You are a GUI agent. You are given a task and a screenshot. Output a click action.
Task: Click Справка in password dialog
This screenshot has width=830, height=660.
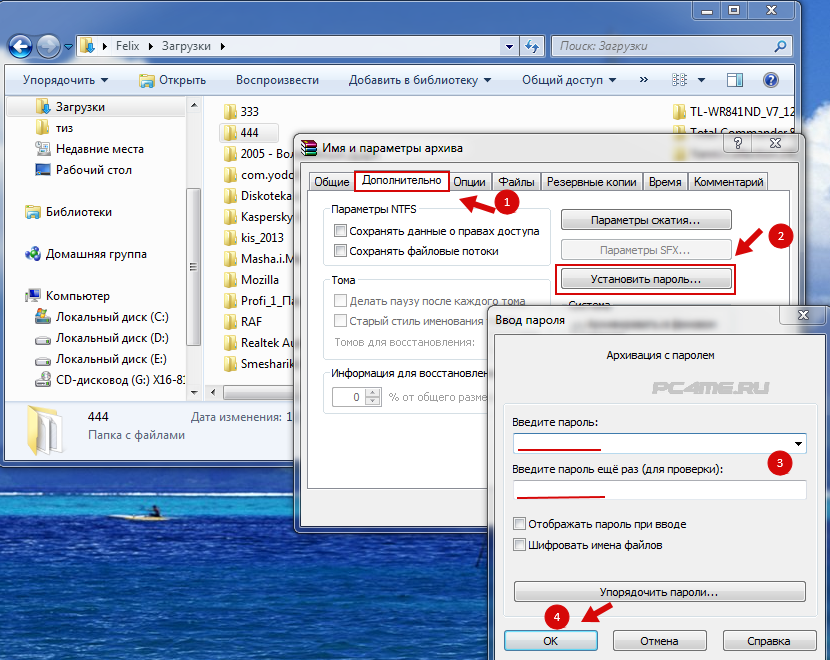pyautogui.click(x=769, y=641)
